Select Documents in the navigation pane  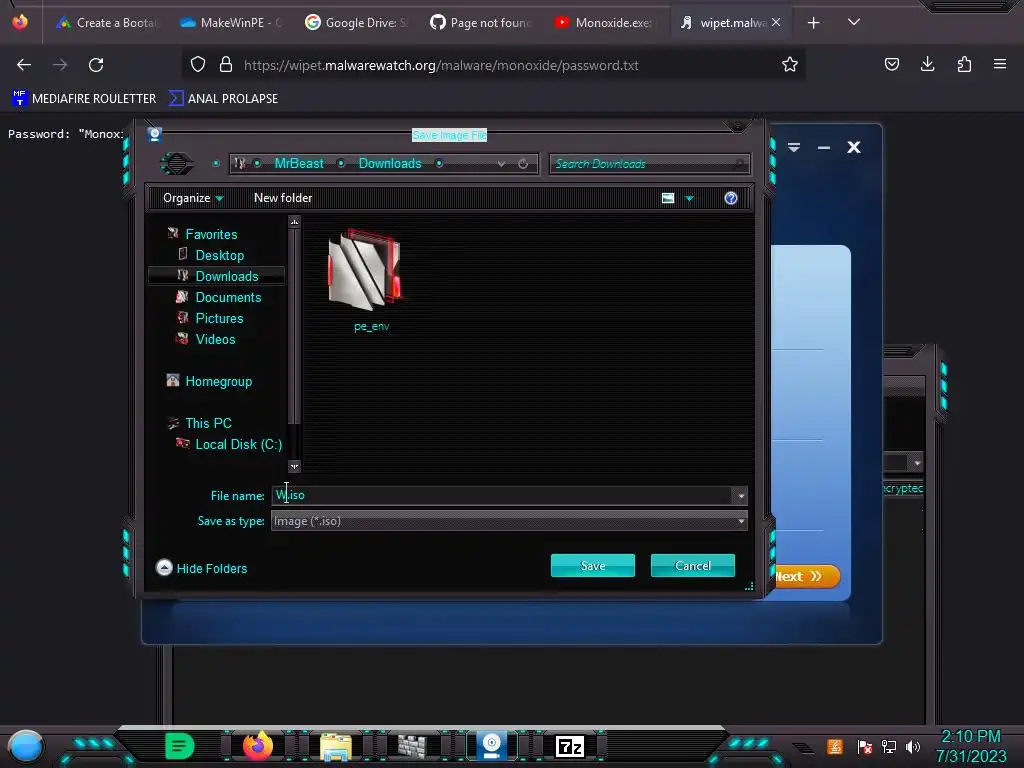[x=228, y=297]
